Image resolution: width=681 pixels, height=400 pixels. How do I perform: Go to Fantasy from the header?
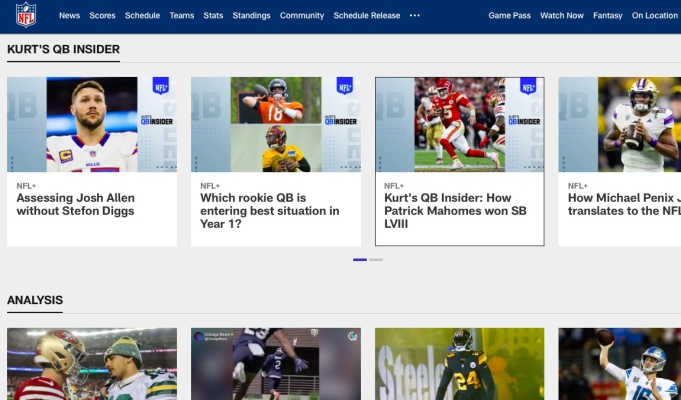click(x=608, y=16)
